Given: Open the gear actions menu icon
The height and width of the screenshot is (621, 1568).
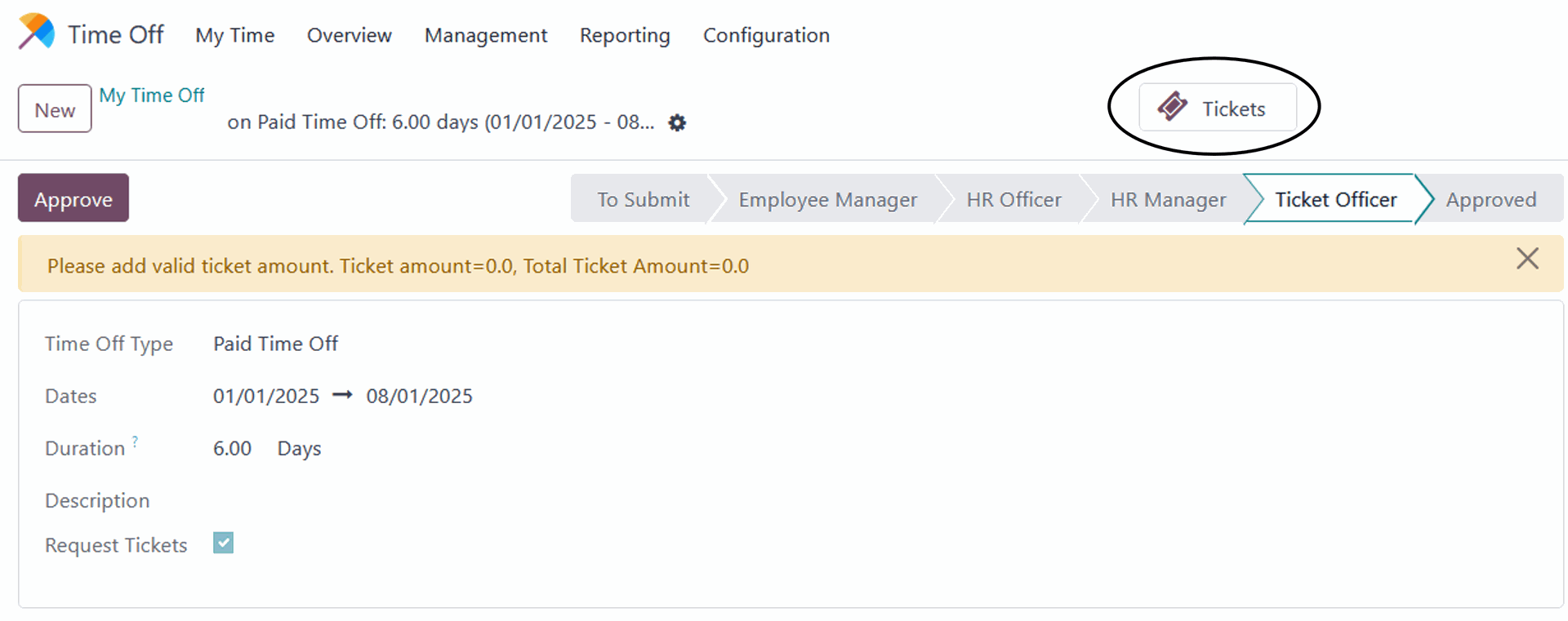Looking at the screenshot, I should [x=677, y=122].
